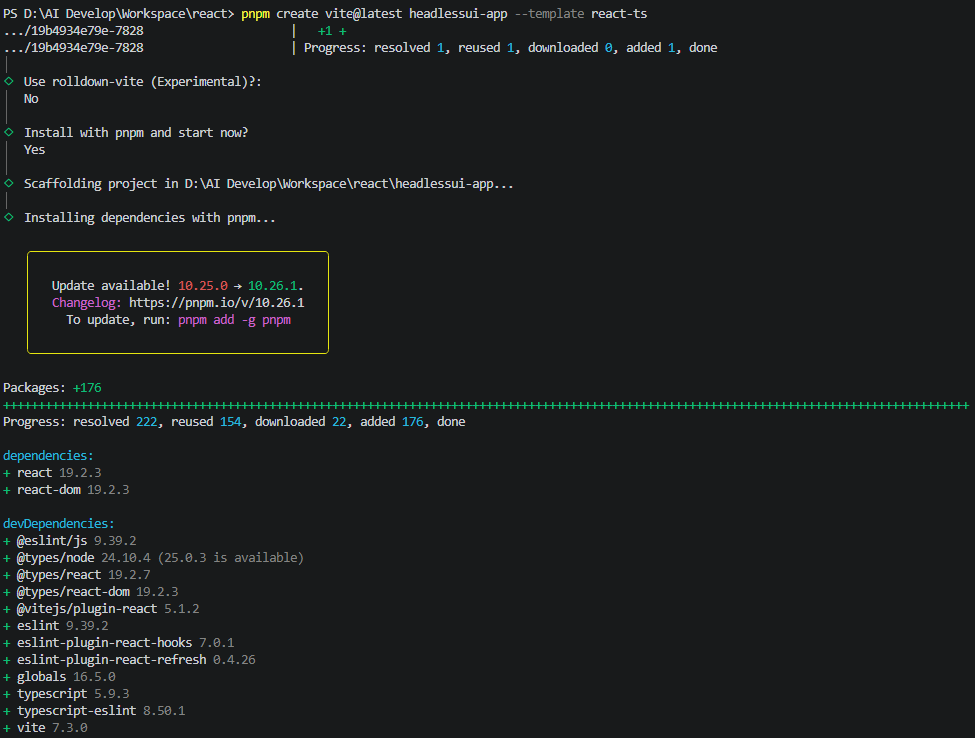The width and height of the screenshot is (975, 738).
Task: Click the 'eslint-plugin-react-refresh 0.4.26' line
Action: pyautogui.click(x=129, y=660)
